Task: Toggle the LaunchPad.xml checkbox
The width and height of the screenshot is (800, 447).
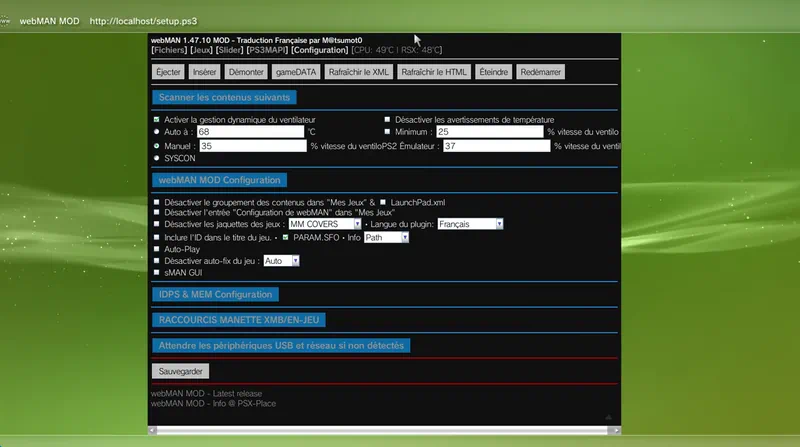Action: [x=383, y=202]
